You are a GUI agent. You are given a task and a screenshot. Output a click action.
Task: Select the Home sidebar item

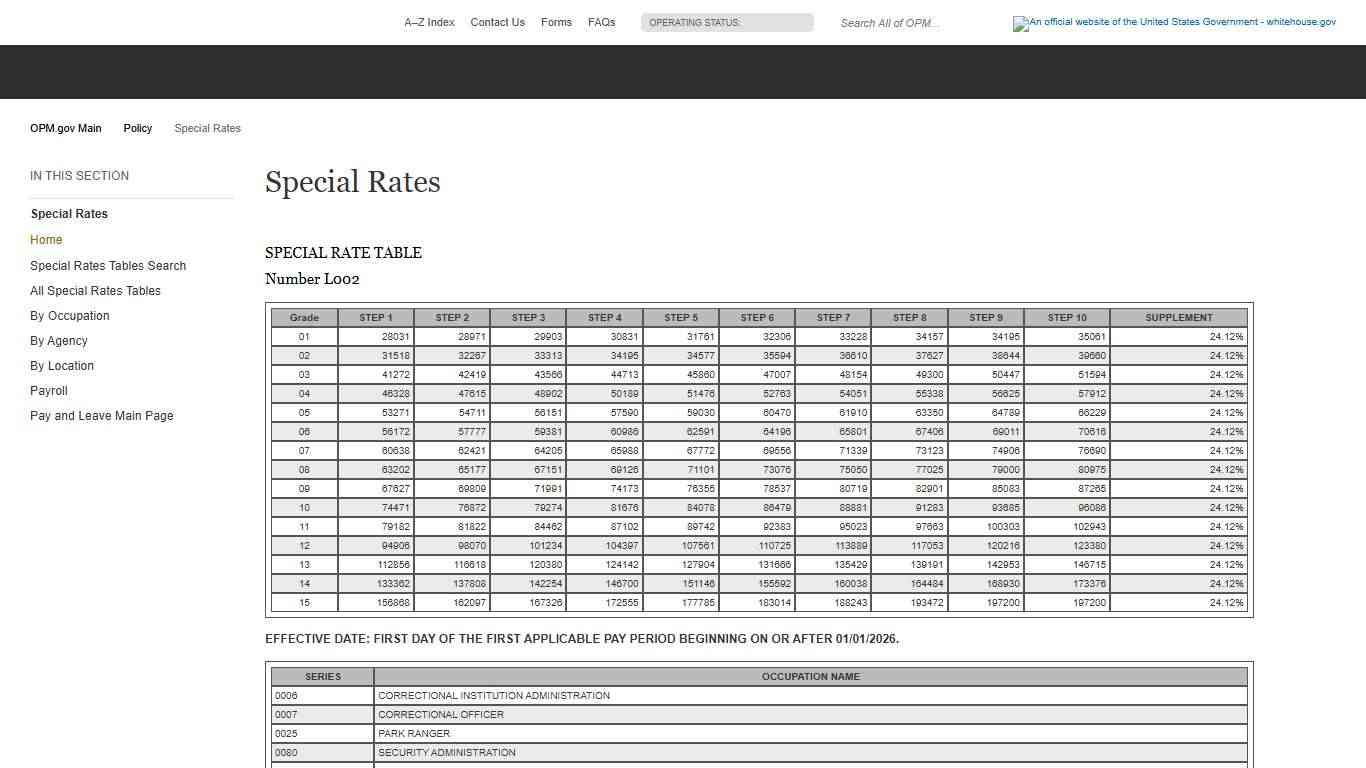click(46, 239)
